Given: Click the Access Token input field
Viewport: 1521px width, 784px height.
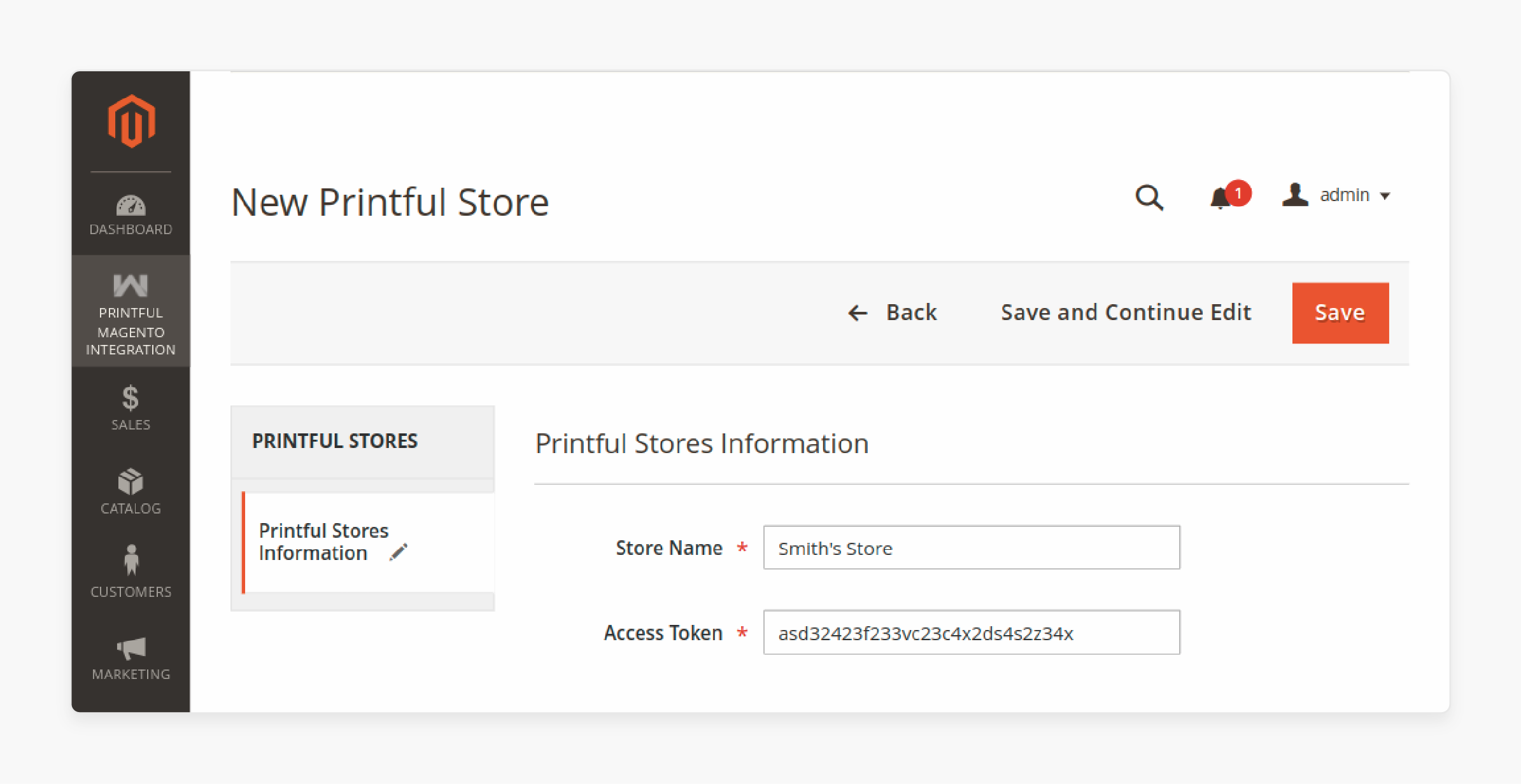Looking at the screenshot, I should tap(972, 633).
